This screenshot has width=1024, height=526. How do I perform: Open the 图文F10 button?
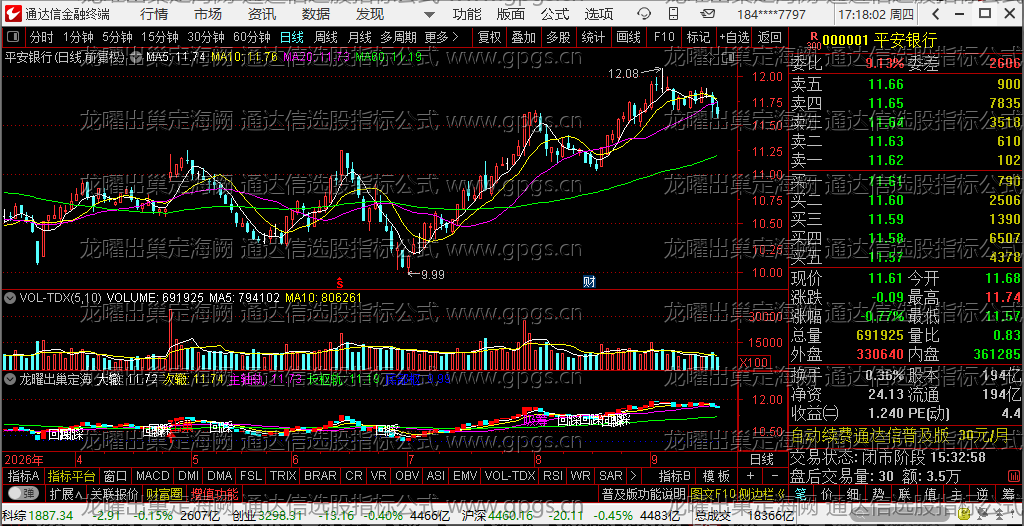coord(714,493)
